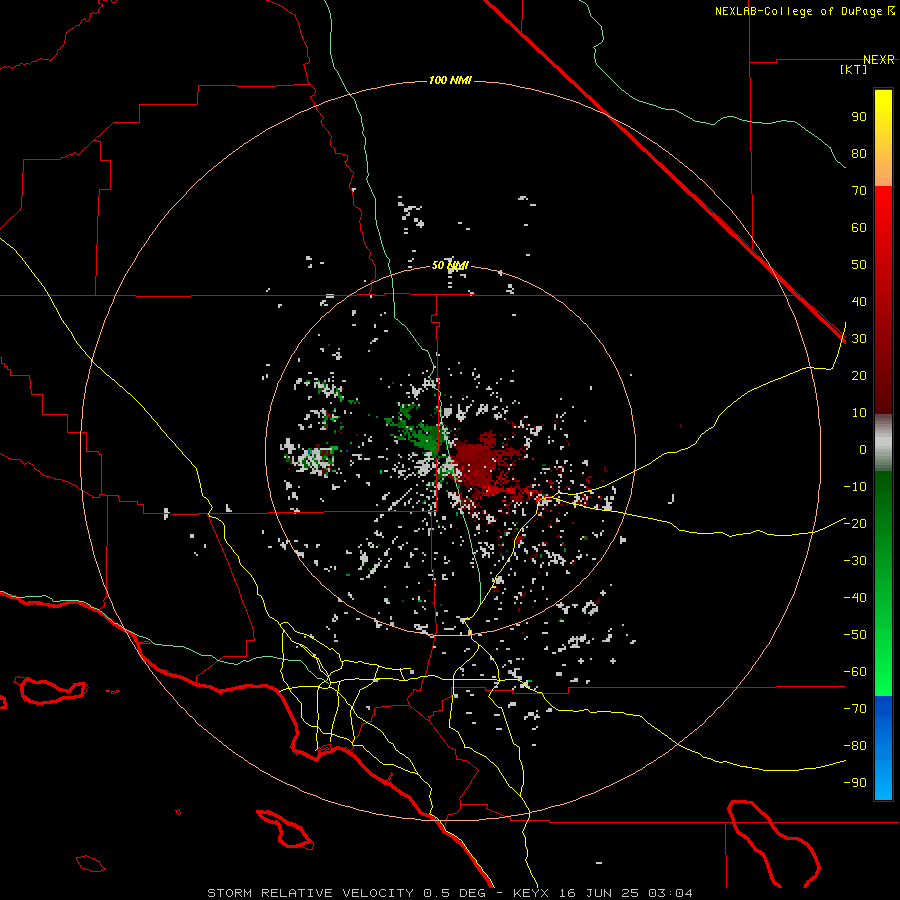This screenshot has width=900, height=900.
Task: Click the gray zero-velocity segment of color bar
Action: [883, 443]
